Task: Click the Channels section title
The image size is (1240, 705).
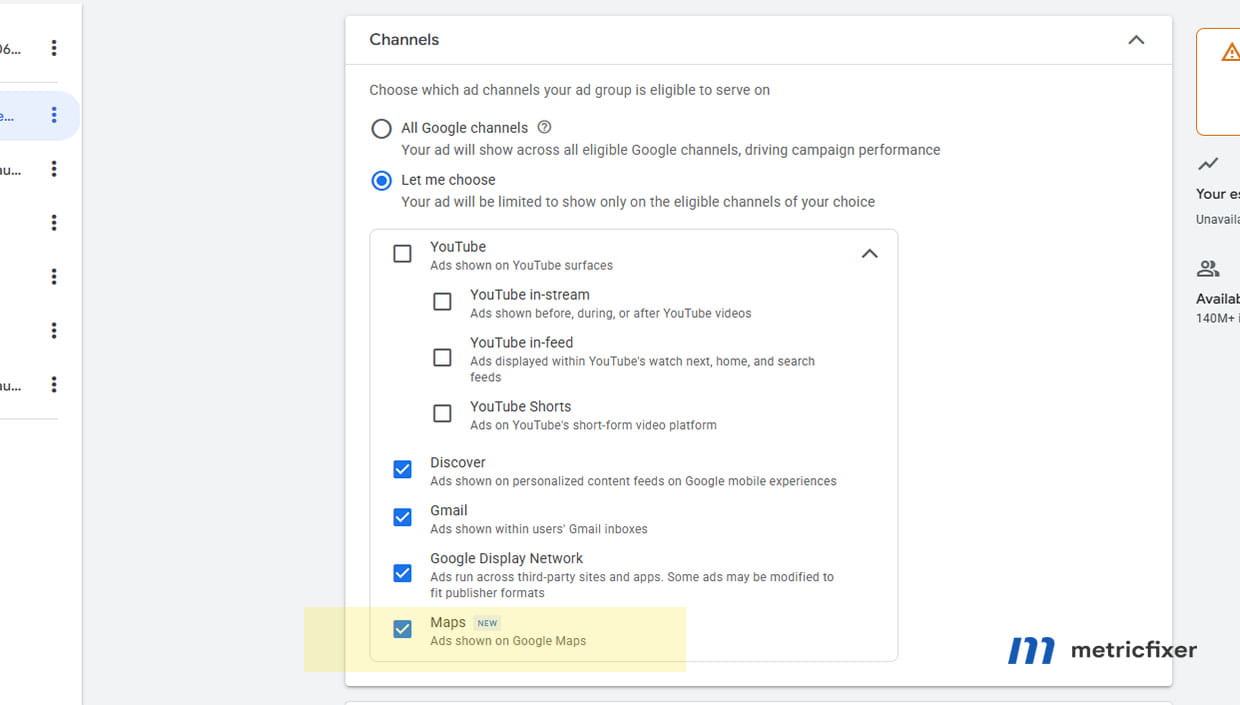Action: point(404,40)
